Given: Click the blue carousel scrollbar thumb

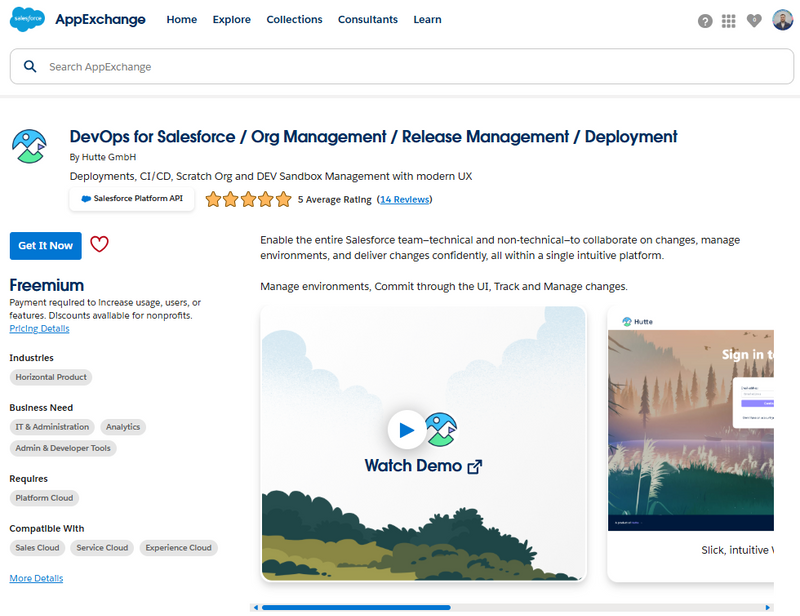Looking at the screenshot, I should click(356, 607).
